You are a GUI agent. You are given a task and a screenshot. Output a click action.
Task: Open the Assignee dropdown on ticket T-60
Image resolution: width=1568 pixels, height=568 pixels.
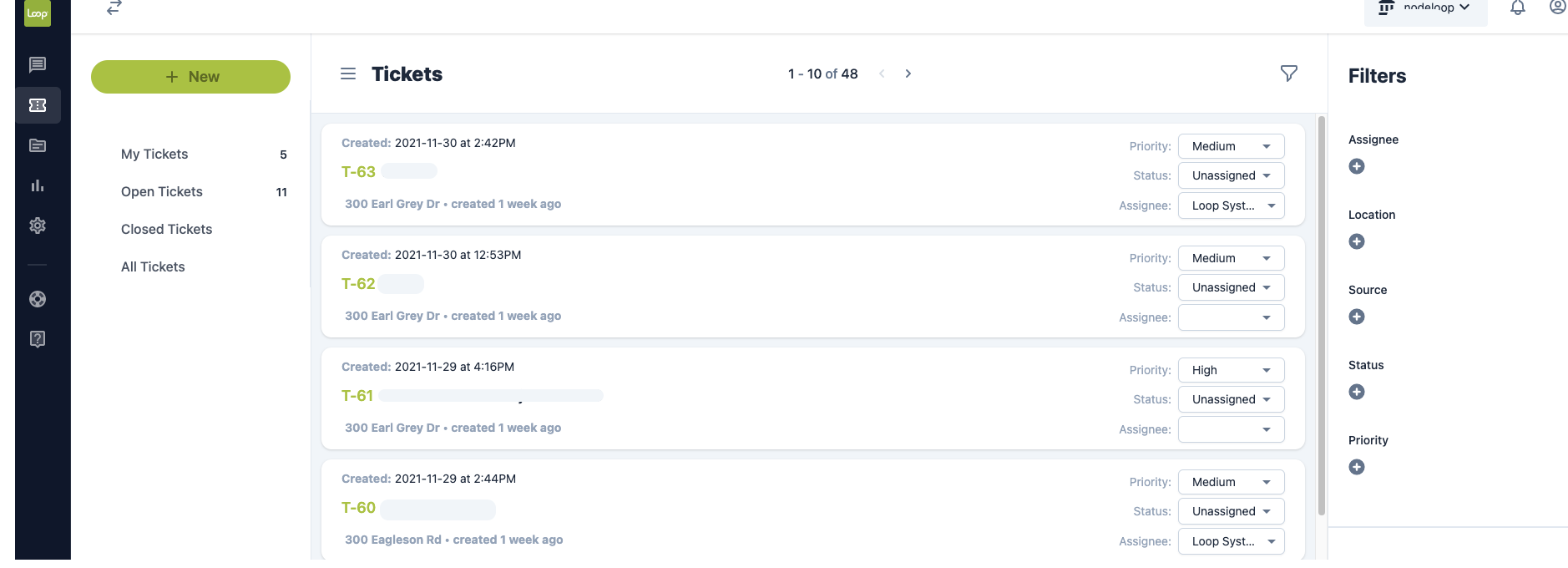point(1231,541)
